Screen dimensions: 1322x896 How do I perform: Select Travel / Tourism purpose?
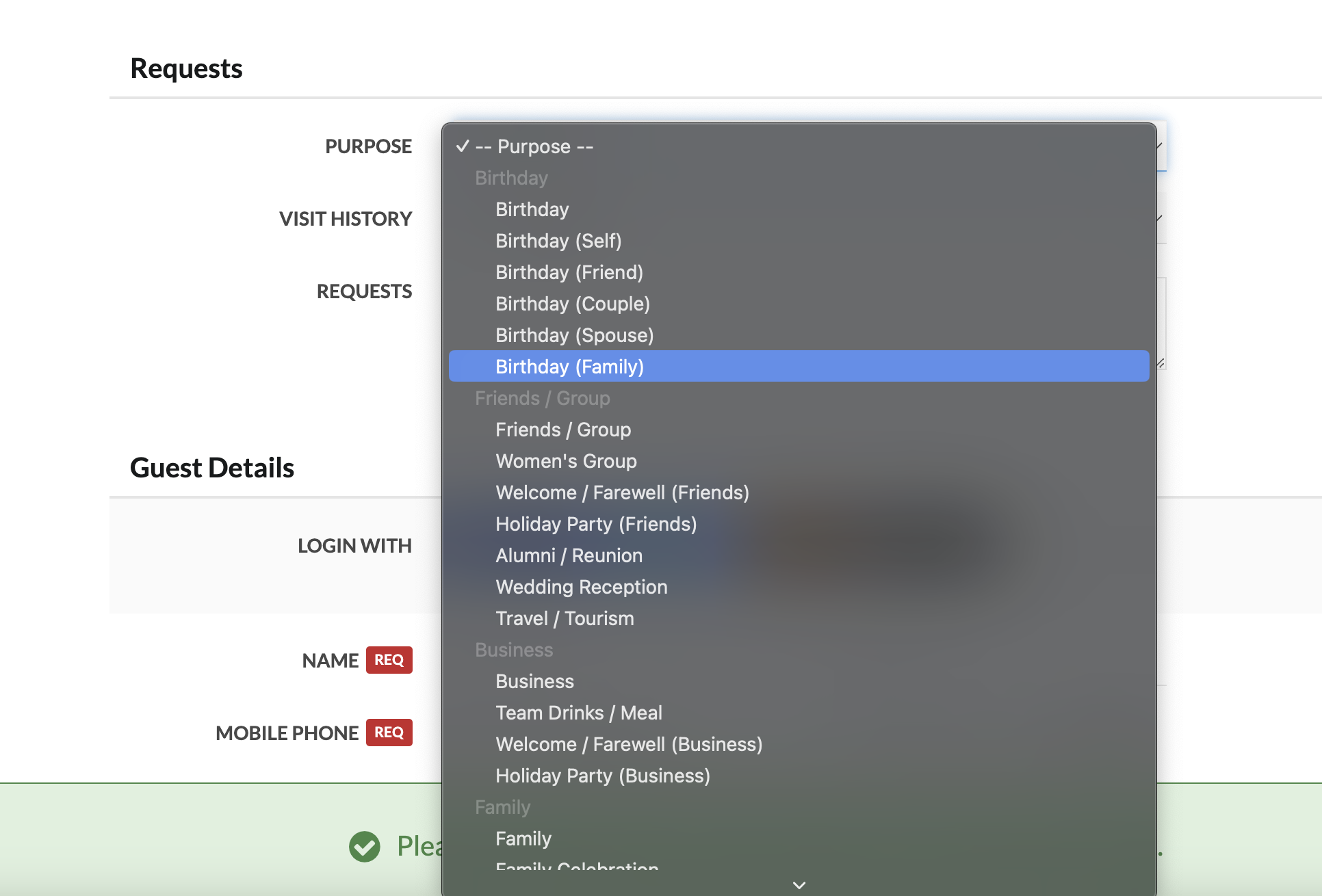point(565,618)
